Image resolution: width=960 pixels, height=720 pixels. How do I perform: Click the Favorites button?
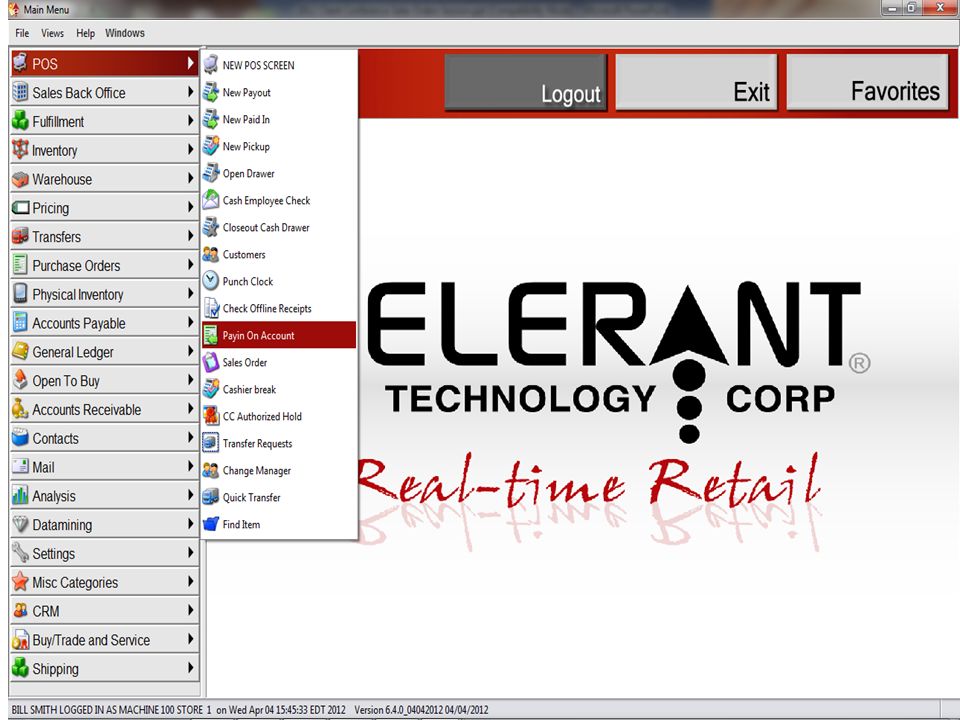[x=867, y=83]
